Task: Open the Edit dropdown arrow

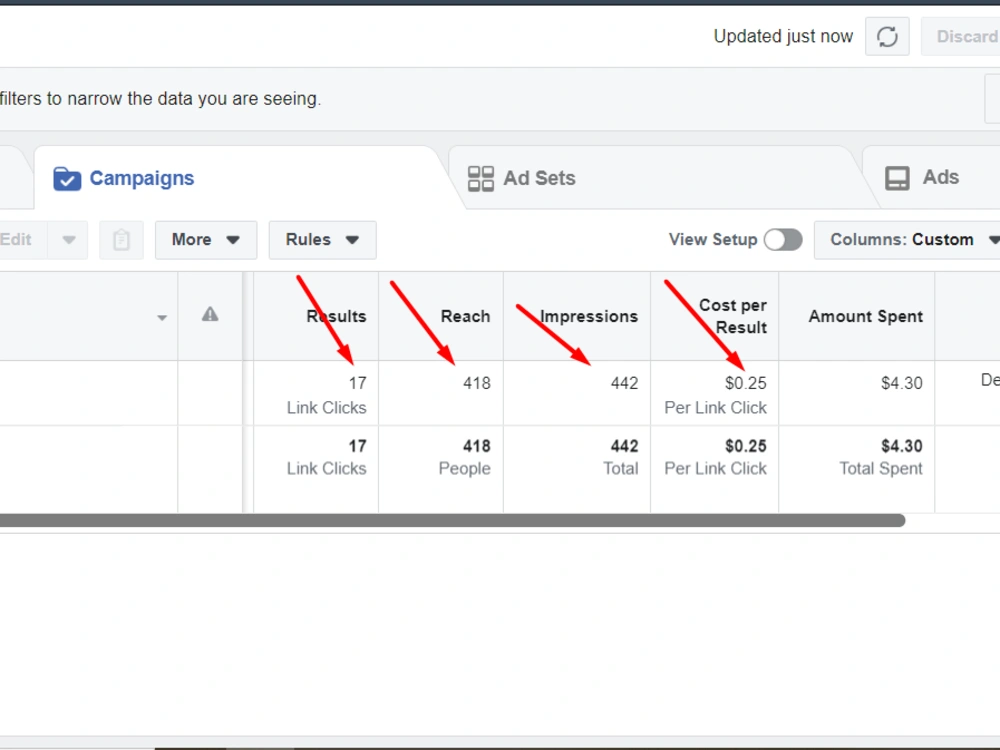Action: (68, 240)
